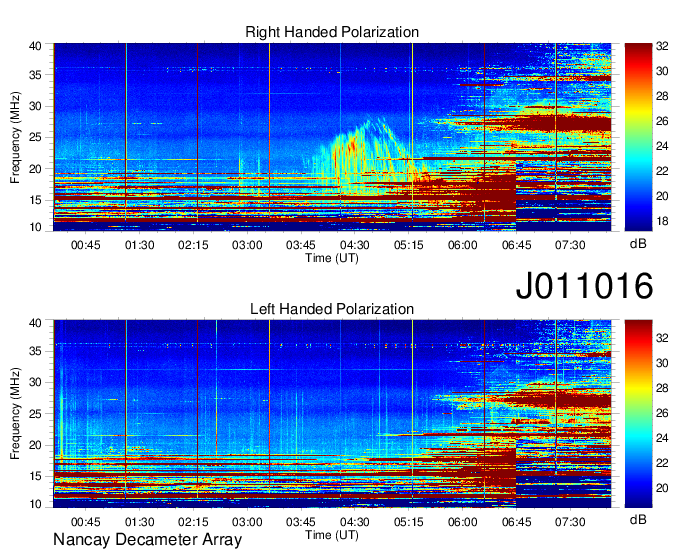This screenshot has height=552, width=680.
Task: Click the 02:15 time tick of Right Handed plot
Action: point(193,245)
